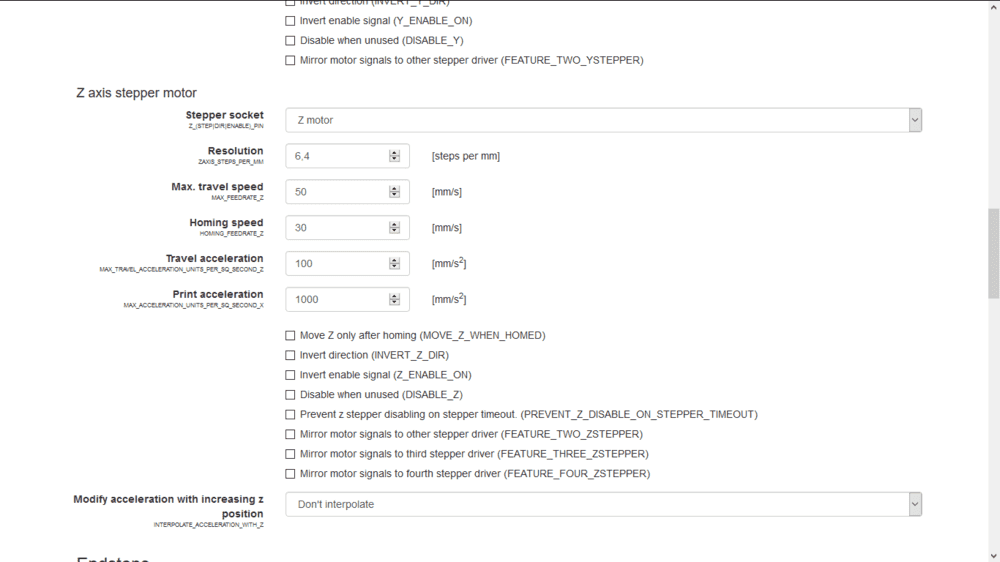The width and height of the screenshot is (1000, 562).
Task: Click the Print acceleration spinner arrows
Action: [394, 299]
